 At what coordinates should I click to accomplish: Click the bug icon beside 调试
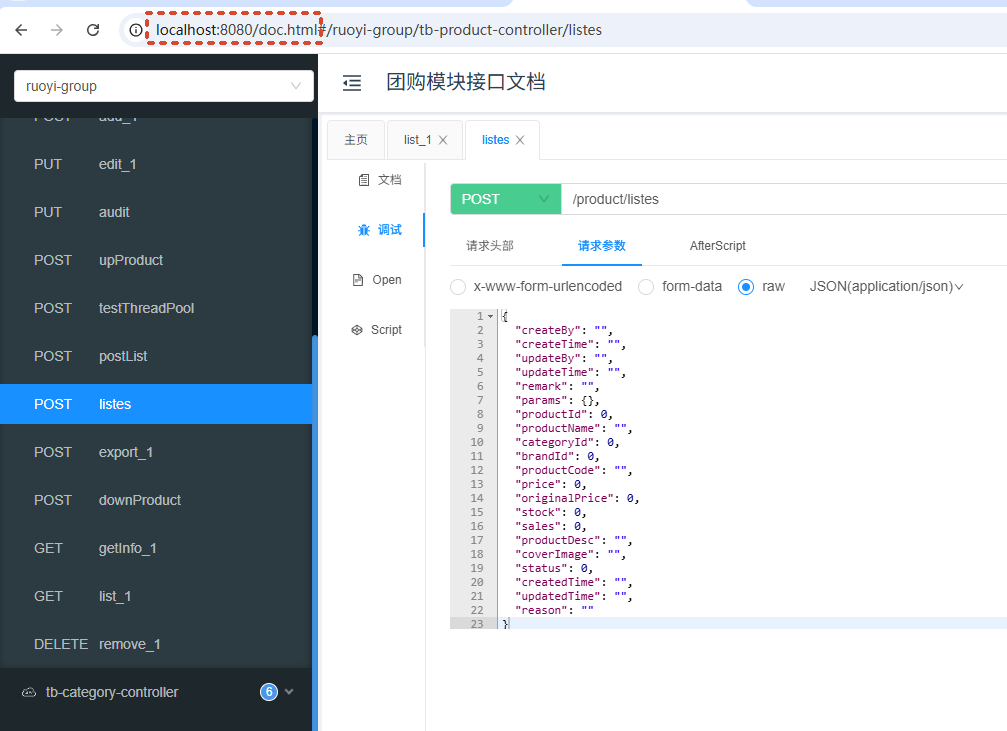[x=363, y=230]
